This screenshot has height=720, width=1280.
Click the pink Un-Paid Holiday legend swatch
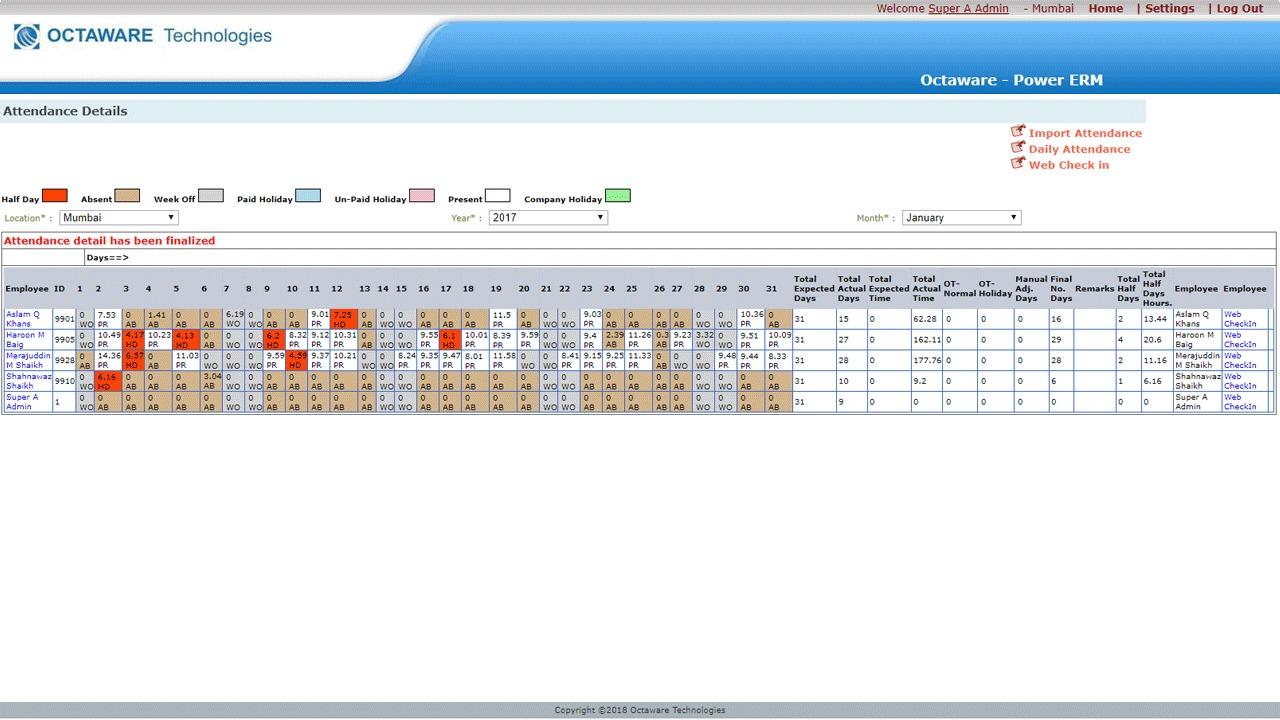click(422, 196)
